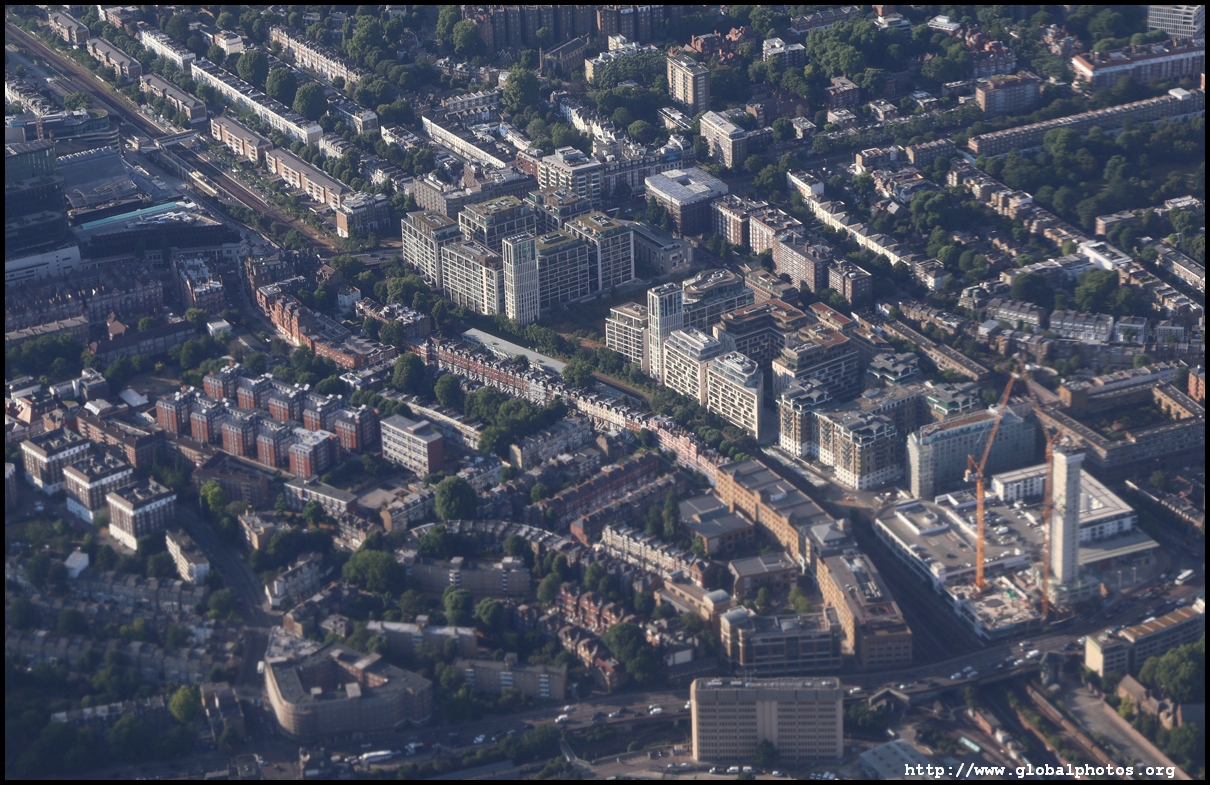Click the white high-rise in the top-right corner

pyautogui.click(x=1175, y=20)
